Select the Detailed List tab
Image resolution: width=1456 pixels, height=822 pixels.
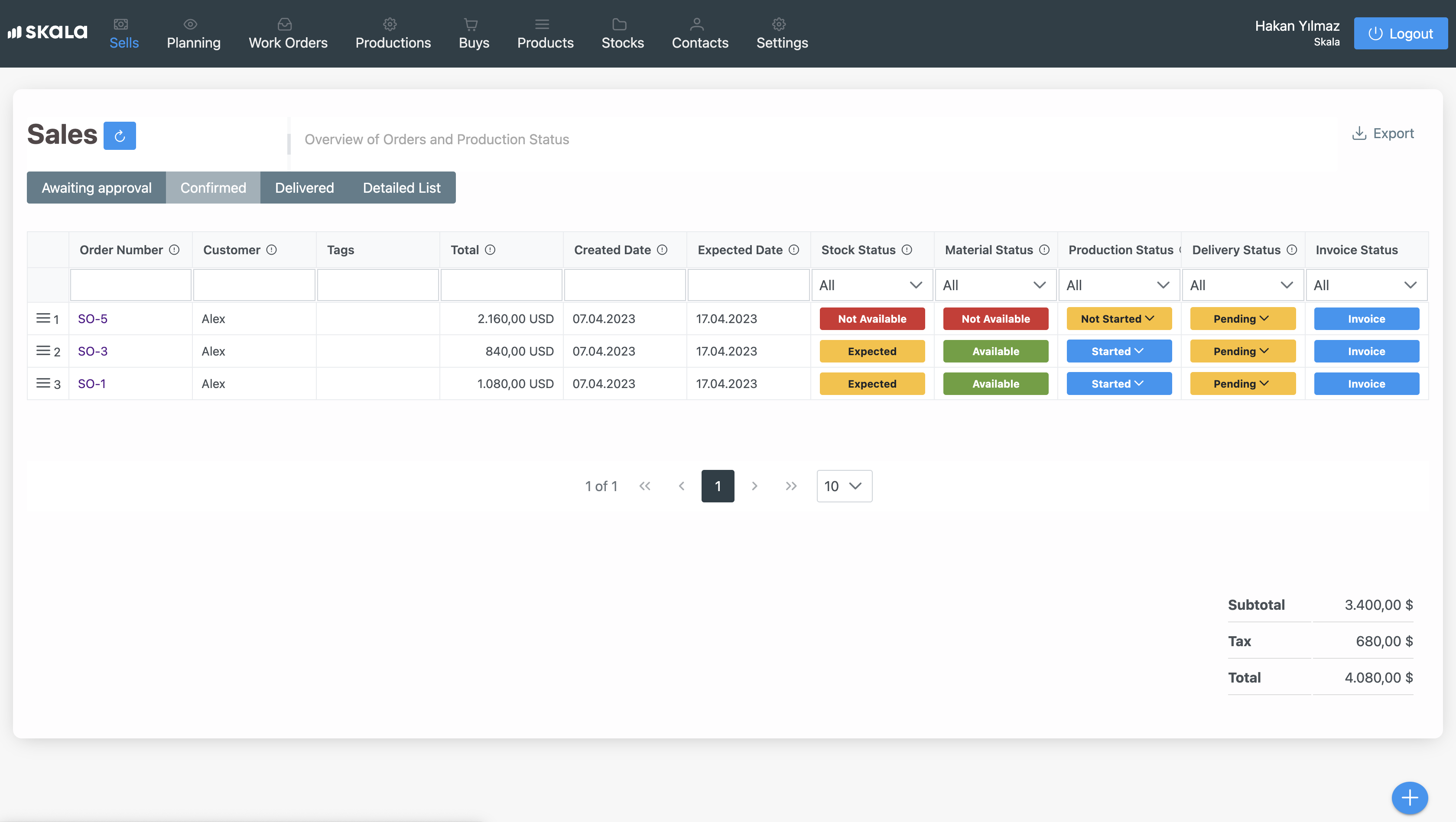(401, 188)
